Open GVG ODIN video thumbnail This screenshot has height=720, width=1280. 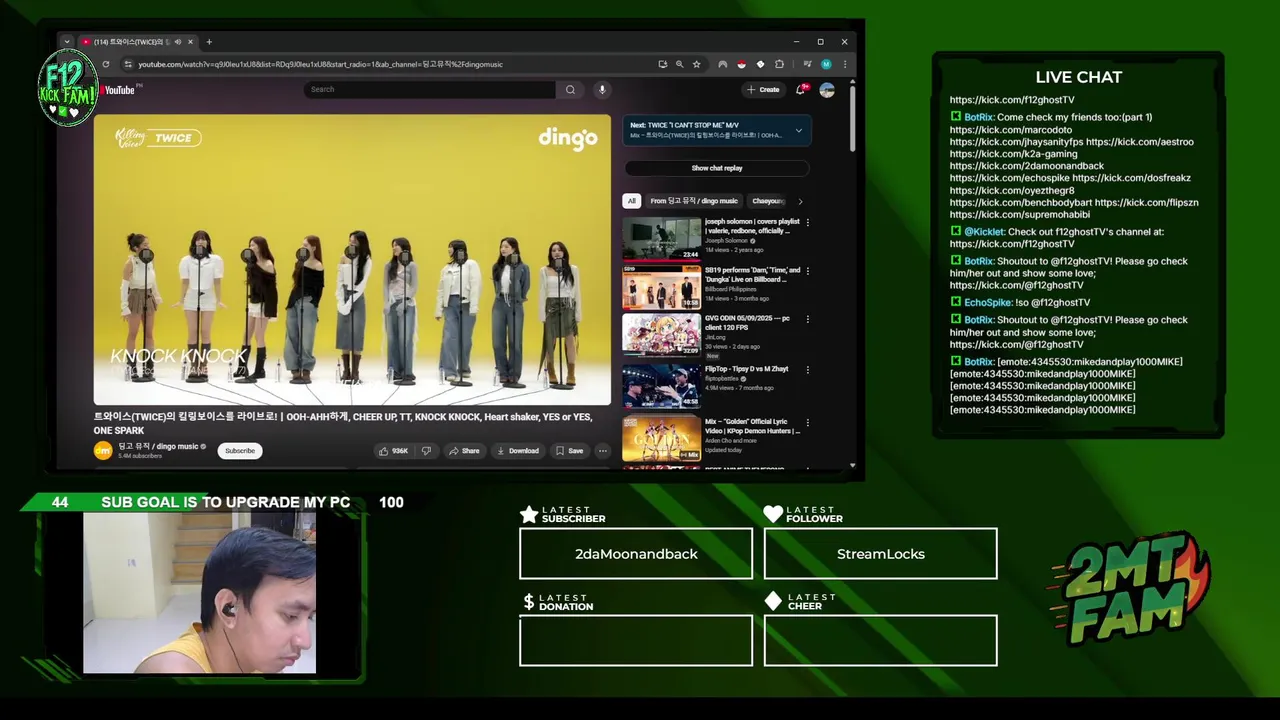point(661,335)
